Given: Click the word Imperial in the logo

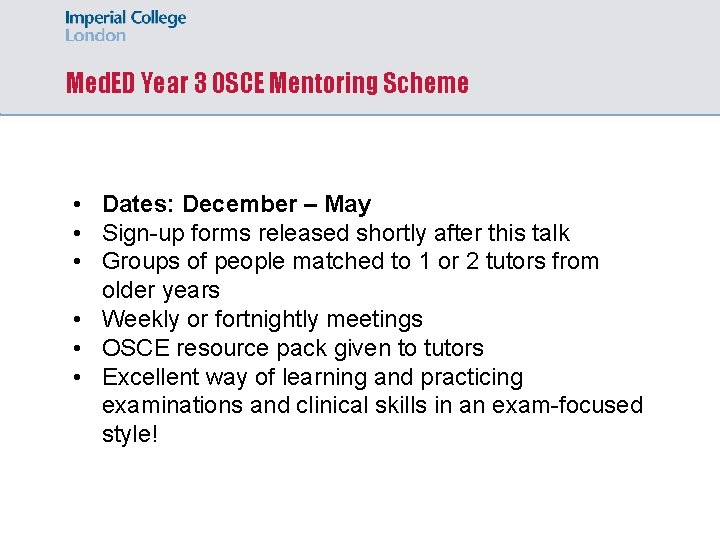Looking at the screenshot, I should click(96, 19).
